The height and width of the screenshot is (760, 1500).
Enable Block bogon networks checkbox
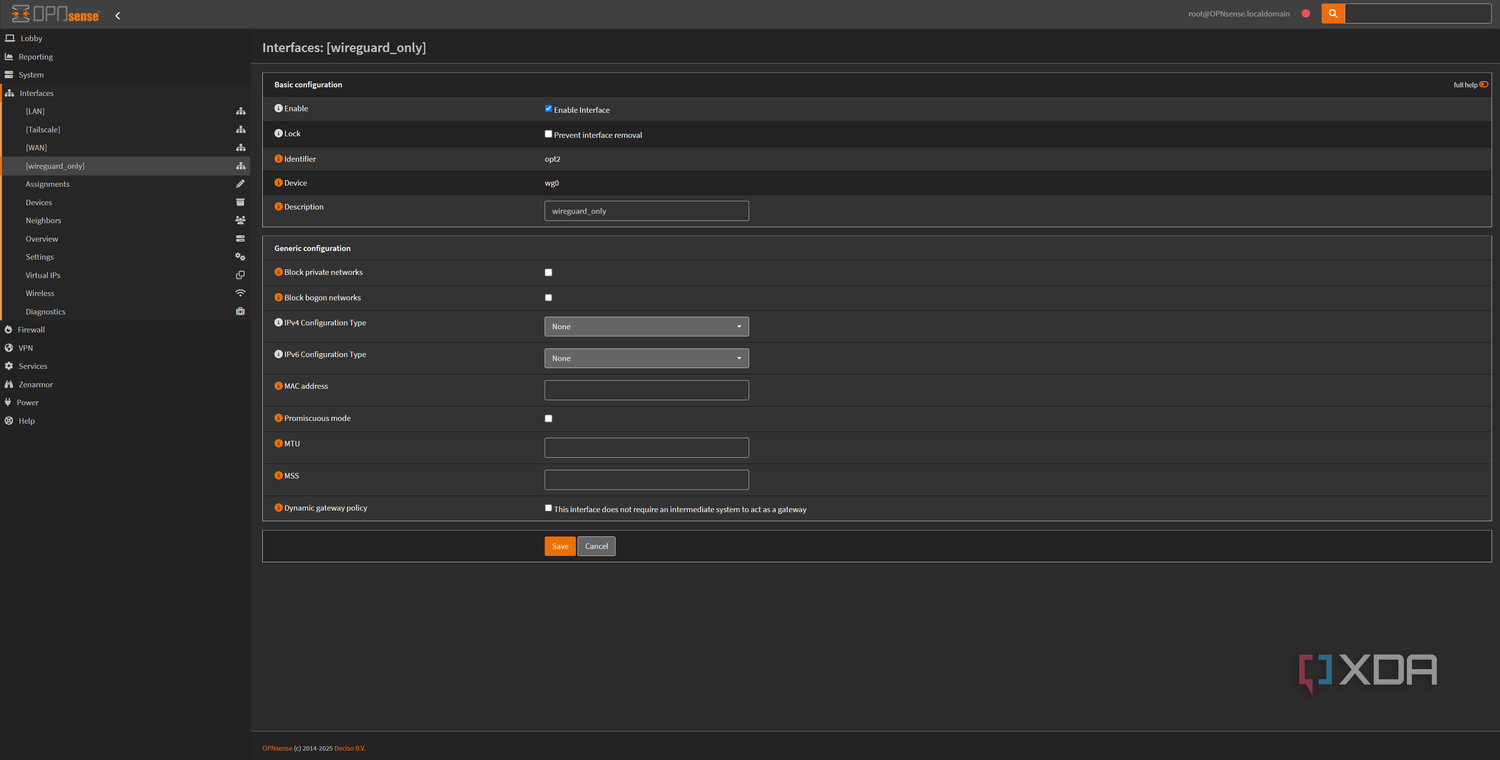coord(548,298)
